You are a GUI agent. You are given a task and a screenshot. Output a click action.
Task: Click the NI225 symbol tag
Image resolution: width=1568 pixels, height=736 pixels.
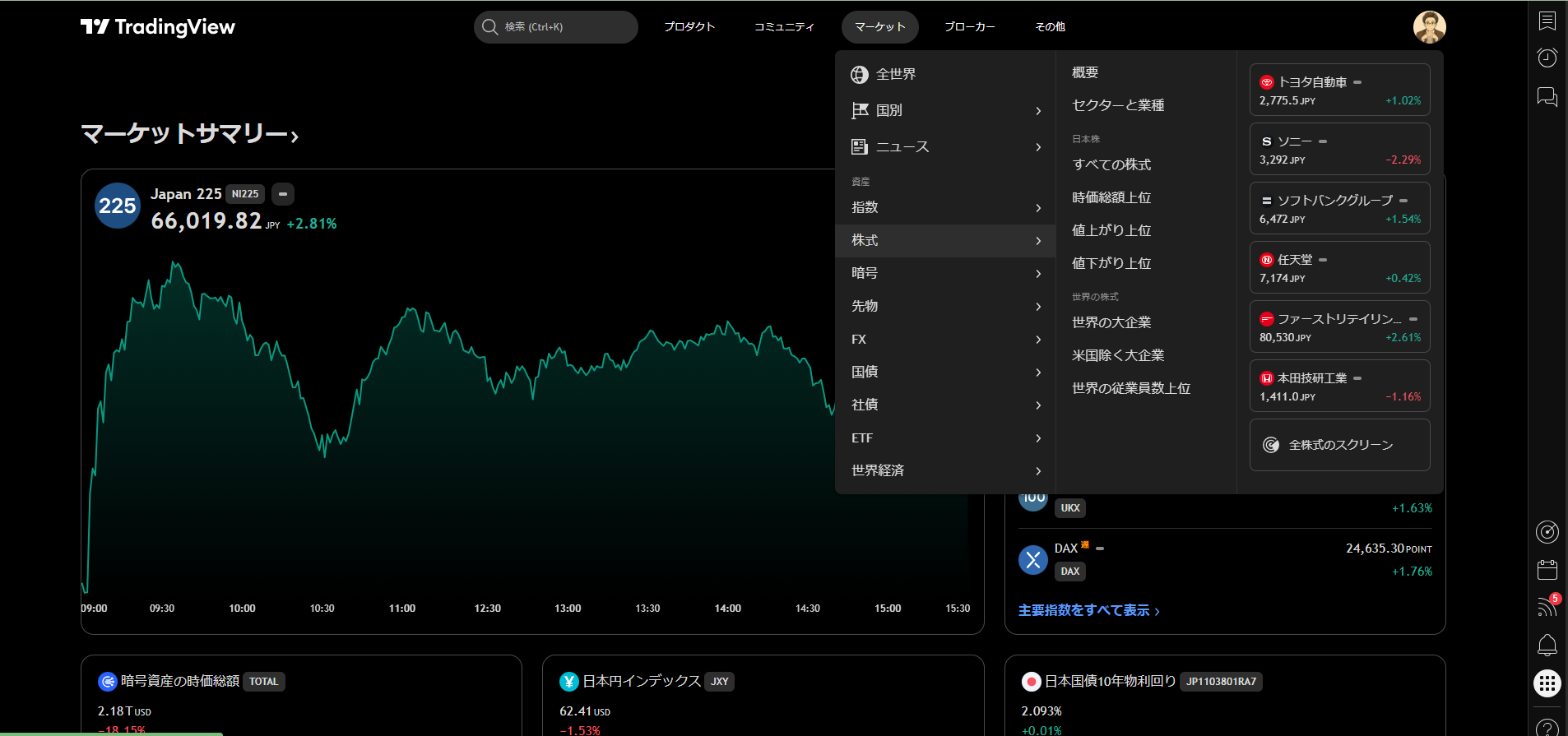click(x=245, y=194)
